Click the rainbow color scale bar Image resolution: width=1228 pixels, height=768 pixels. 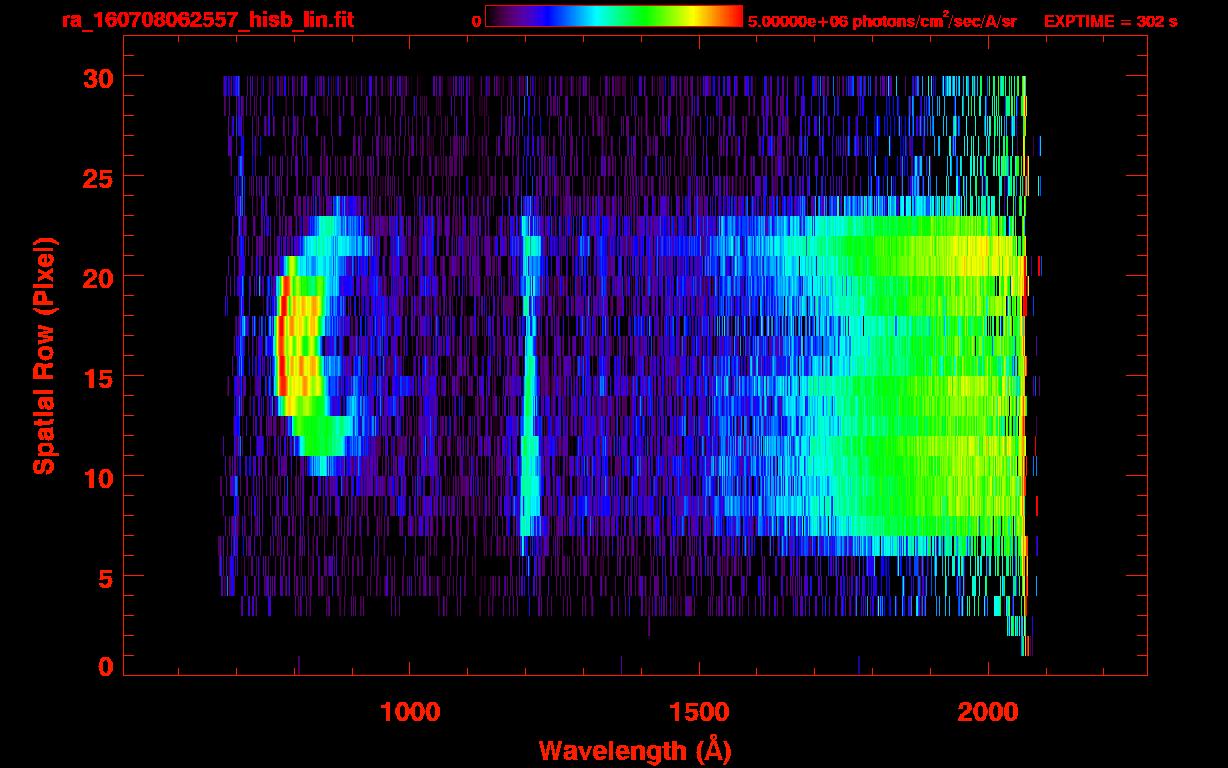[x=614, y=16]
